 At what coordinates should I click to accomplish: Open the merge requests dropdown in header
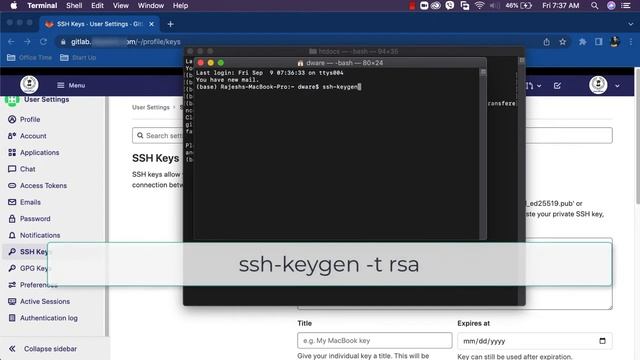533,86
